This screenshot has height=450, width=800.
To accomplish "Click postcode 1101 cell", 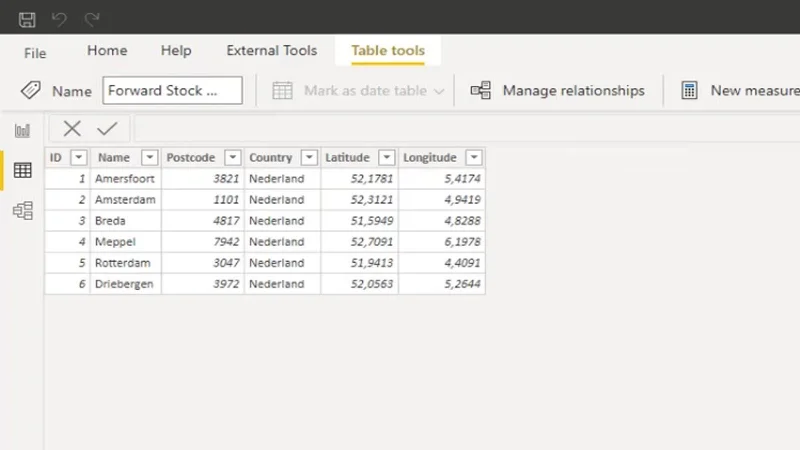I will (x=203, y=199).
